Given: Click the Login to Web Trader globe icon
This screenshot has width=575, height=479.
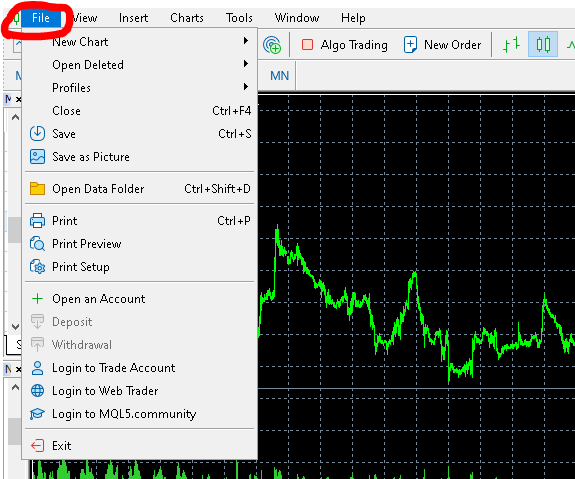Looking at the screenshot, I should pos(37,391).
